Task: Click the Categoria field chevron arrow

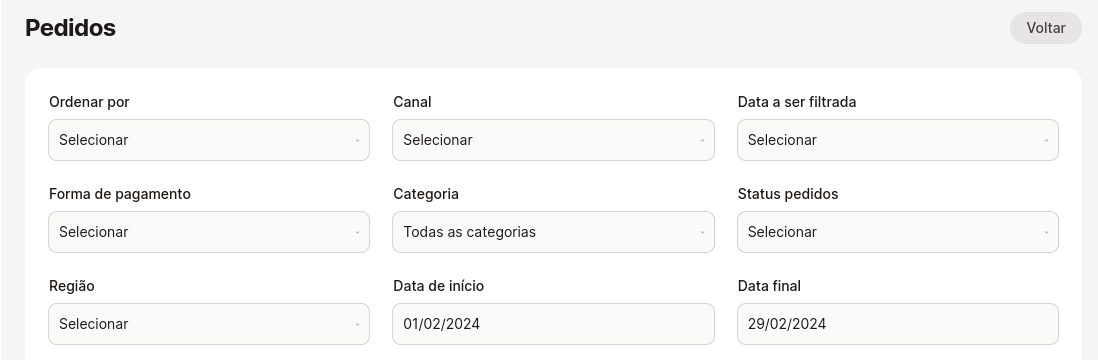Action: pos(702,232)
